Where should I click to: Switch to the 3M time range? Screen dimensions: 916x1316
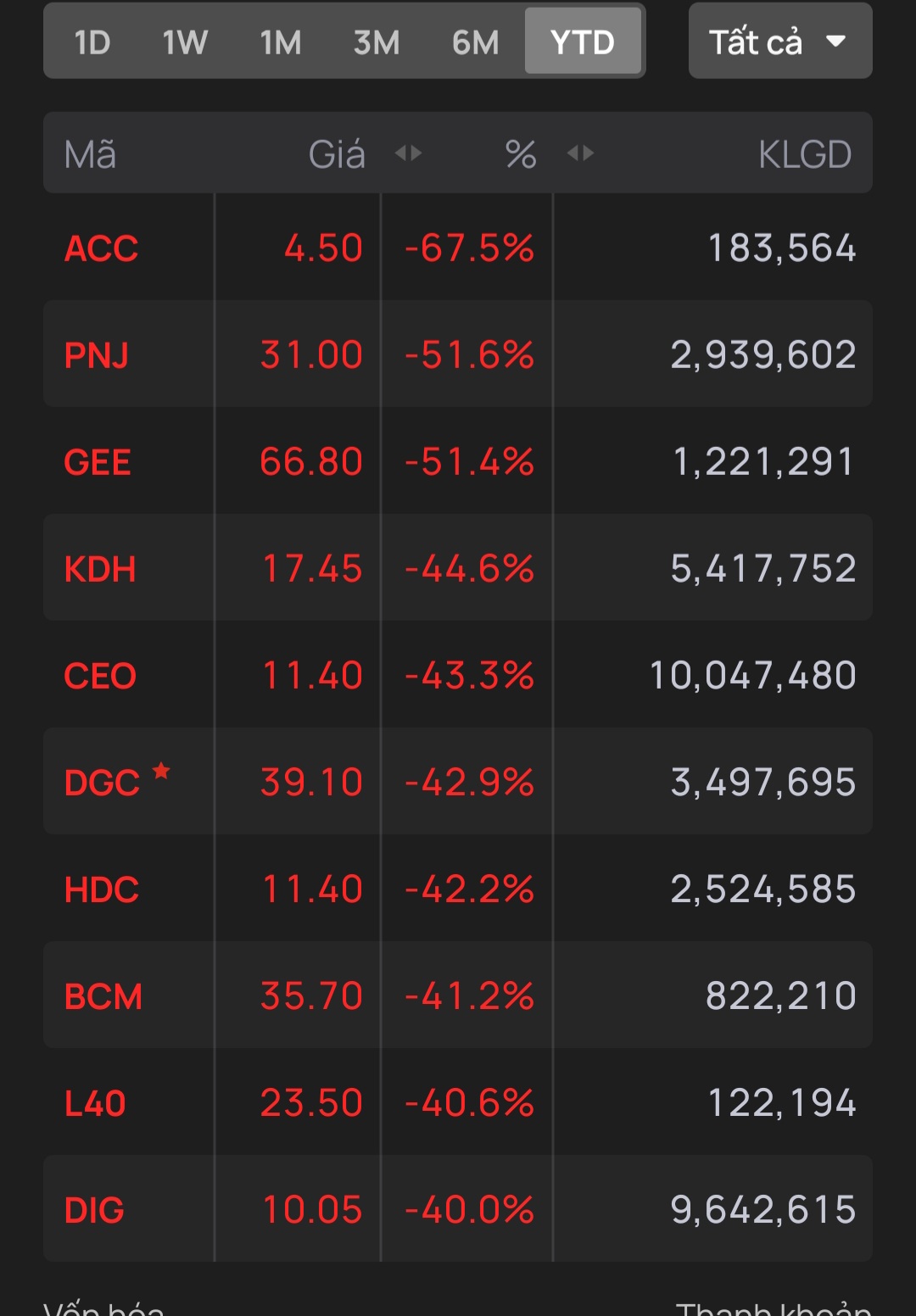tap(377, 42)
